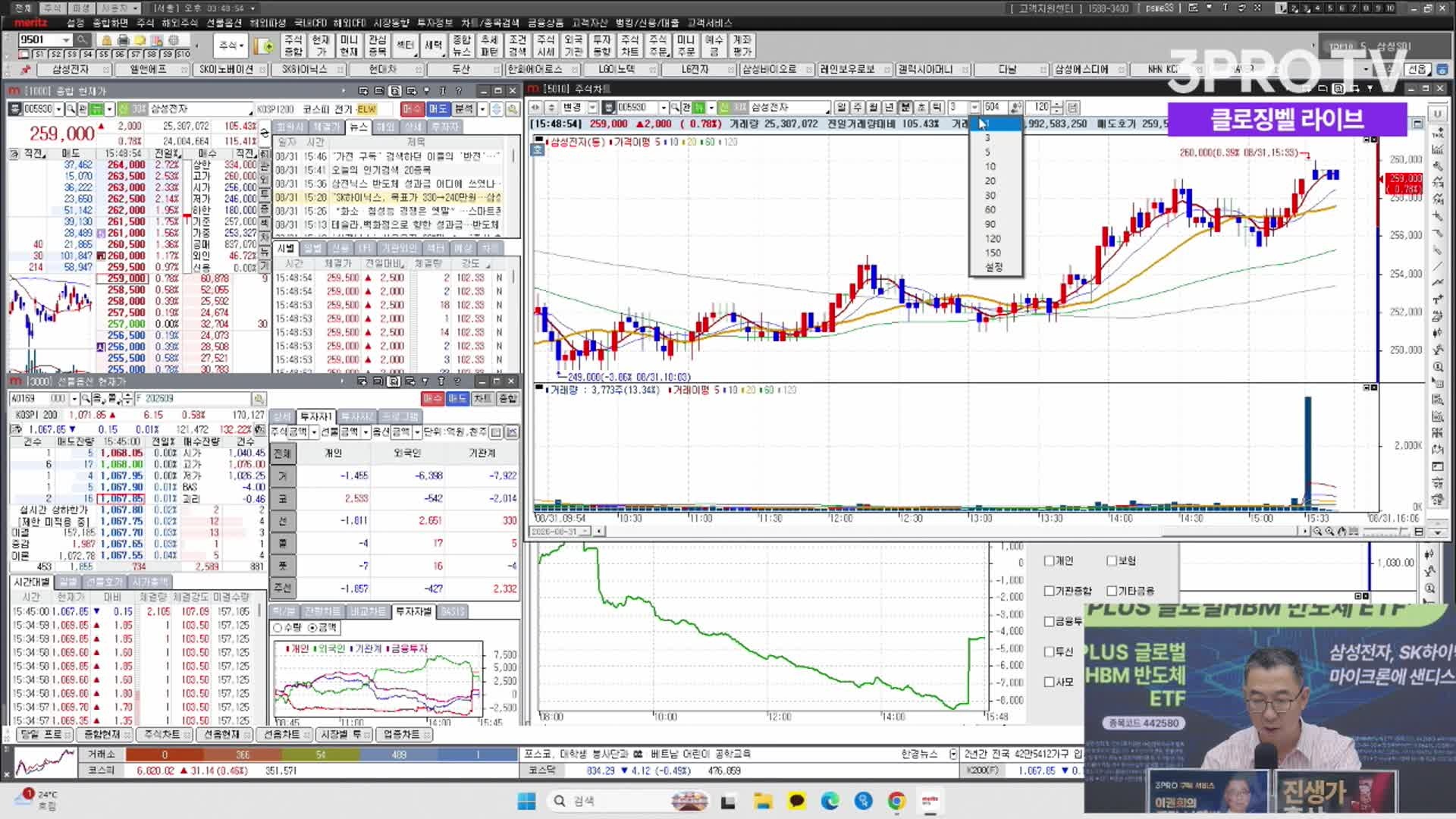Screen dimensions: 1456x819
Task: Open the 조건검색 toolbar shortcut
Action: pos(517,45)
